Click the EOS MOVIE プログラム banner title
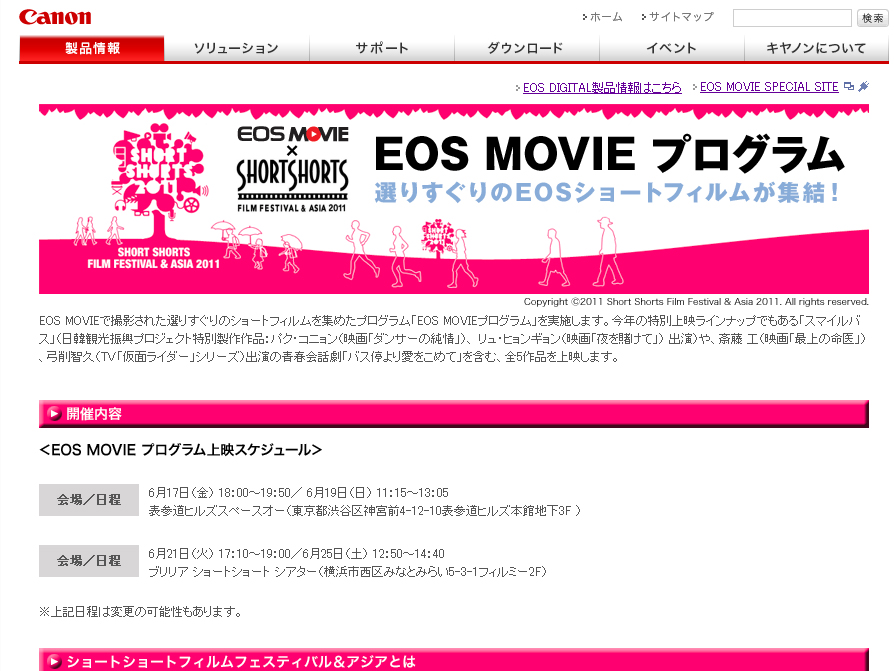894x671 pixels. point(609,154)
